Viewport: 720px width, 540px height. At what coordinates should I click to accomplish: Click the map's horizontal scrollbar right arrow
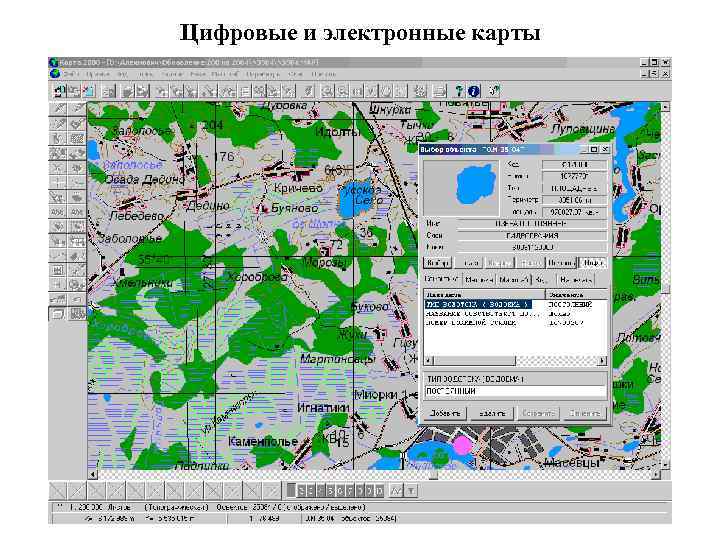point(656,474)
